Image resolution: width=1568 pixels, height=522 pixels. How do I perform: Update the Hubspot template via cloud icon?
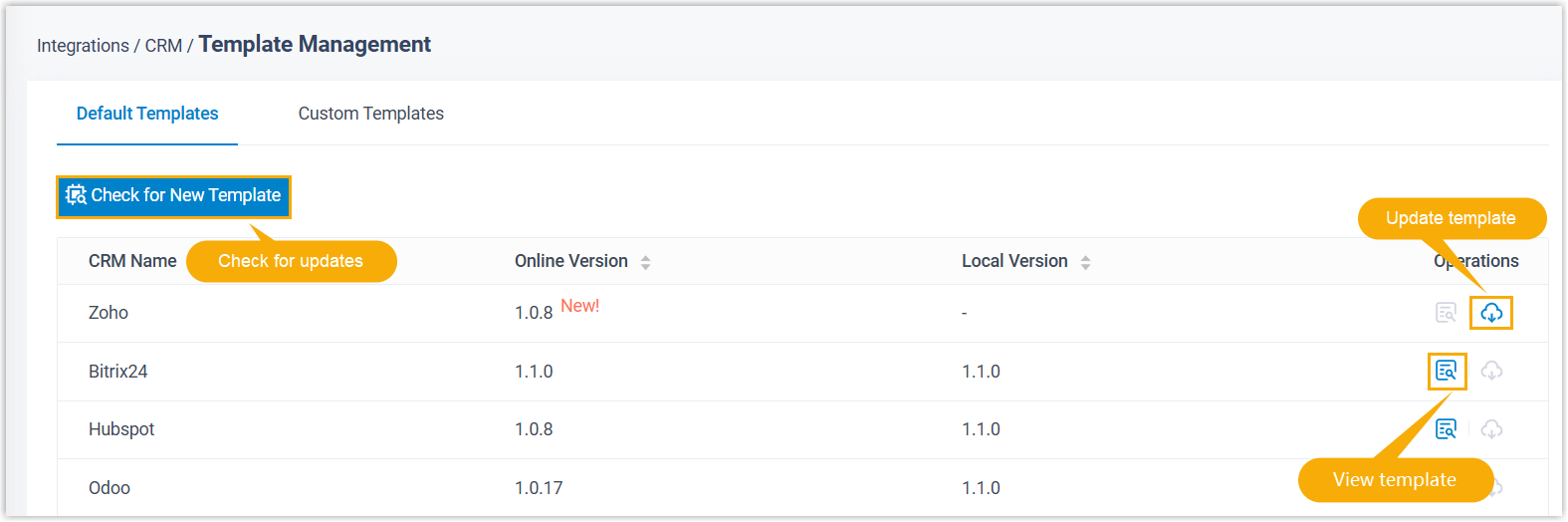[1491, 429]
